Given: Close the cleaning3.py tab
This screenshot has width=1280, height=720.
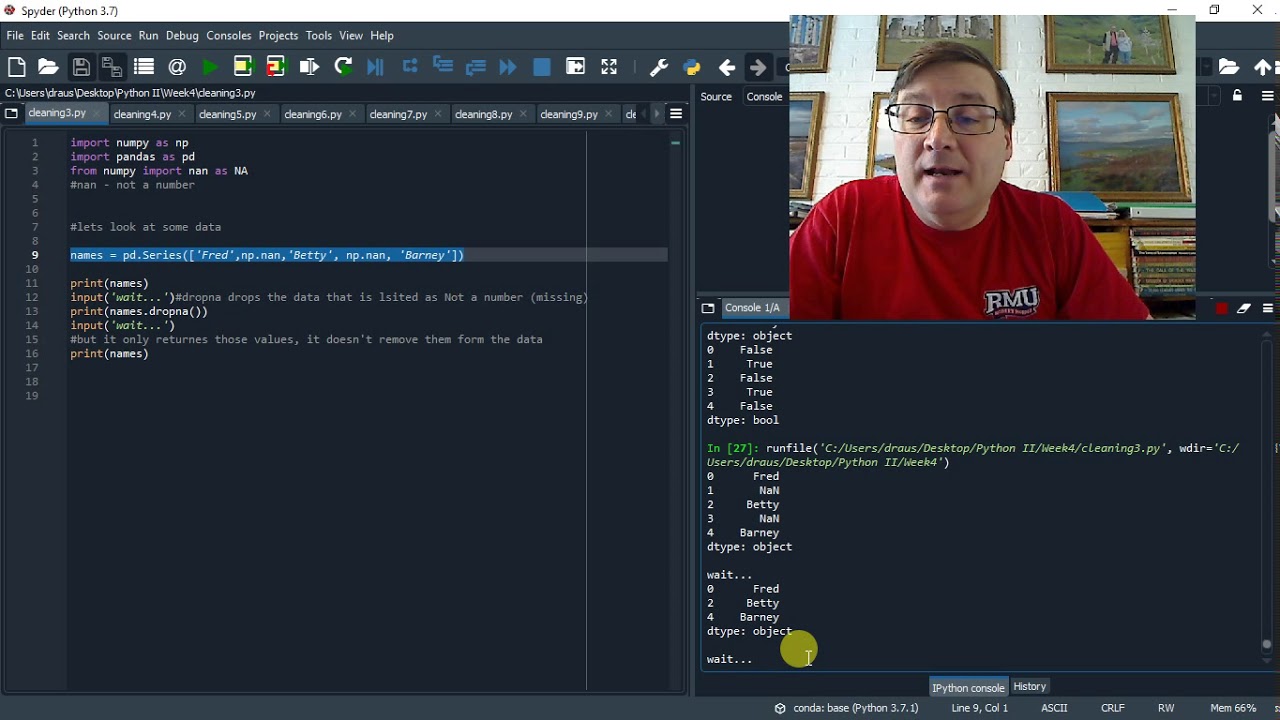Looking at the screenshot, I should coord(96,114).
